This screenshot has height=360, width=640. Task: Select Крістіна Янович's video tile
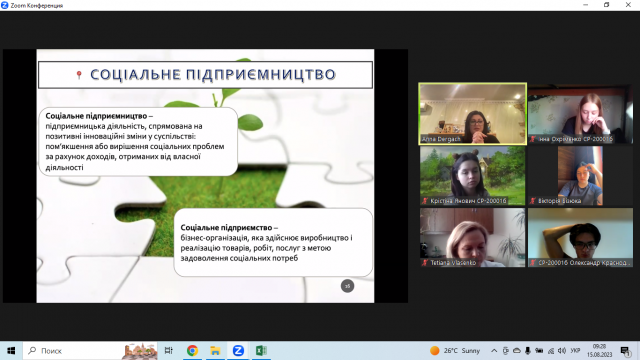click(x=473, y=176)
